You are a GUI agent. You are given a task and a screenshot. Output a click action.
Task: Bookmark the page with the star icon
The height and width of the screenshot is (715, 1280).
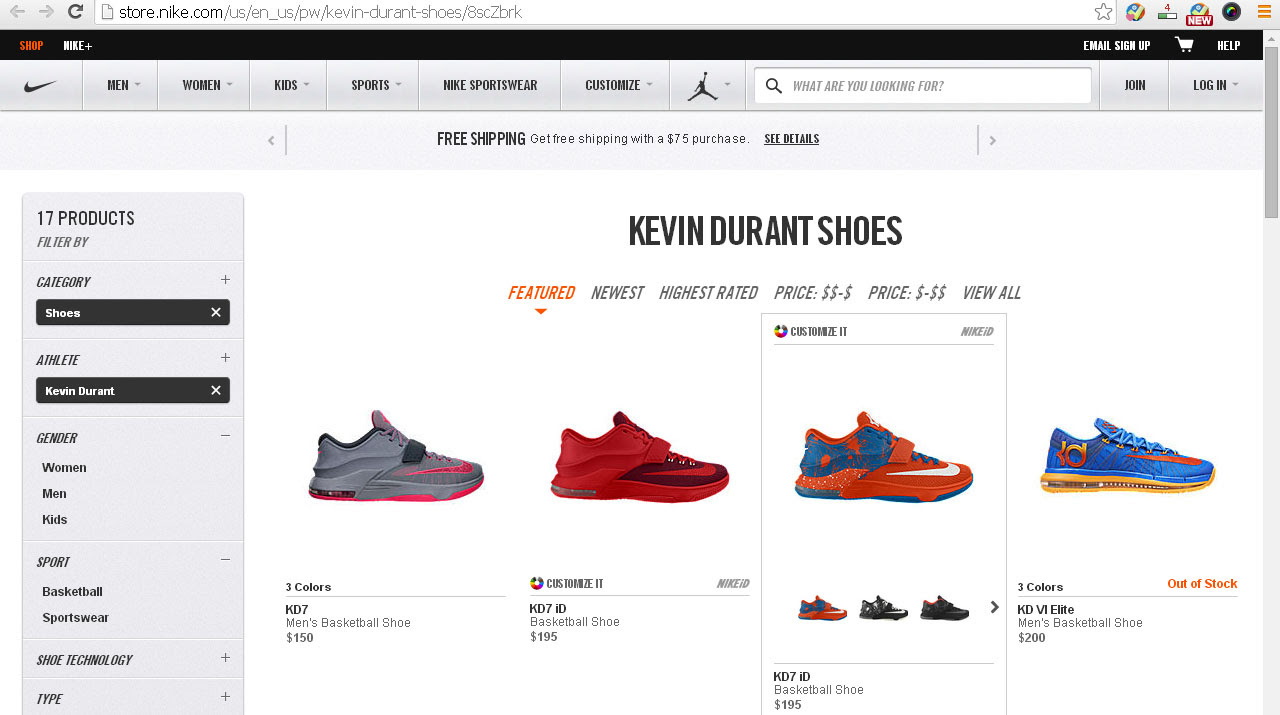[x=1103, y=12]
